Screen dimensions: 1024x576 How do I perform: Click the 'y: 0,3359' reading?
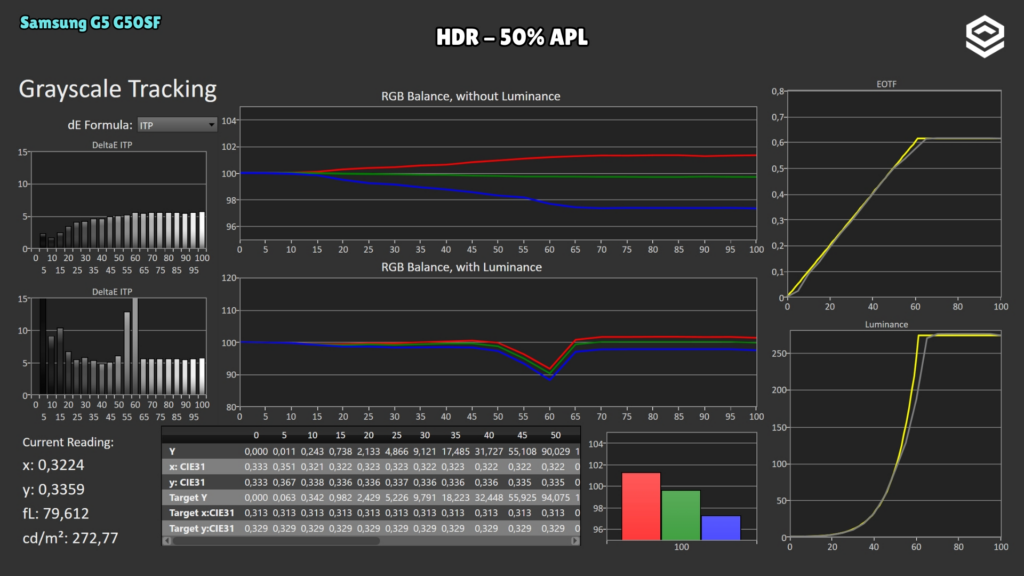53,489
